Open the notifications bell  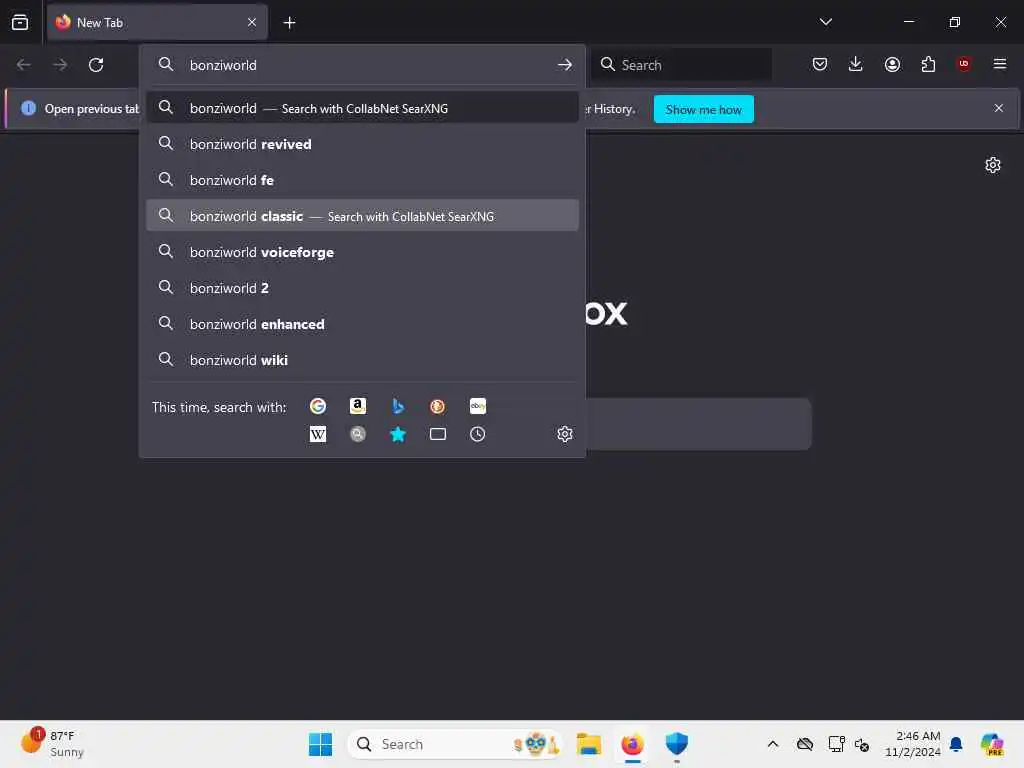956,744
